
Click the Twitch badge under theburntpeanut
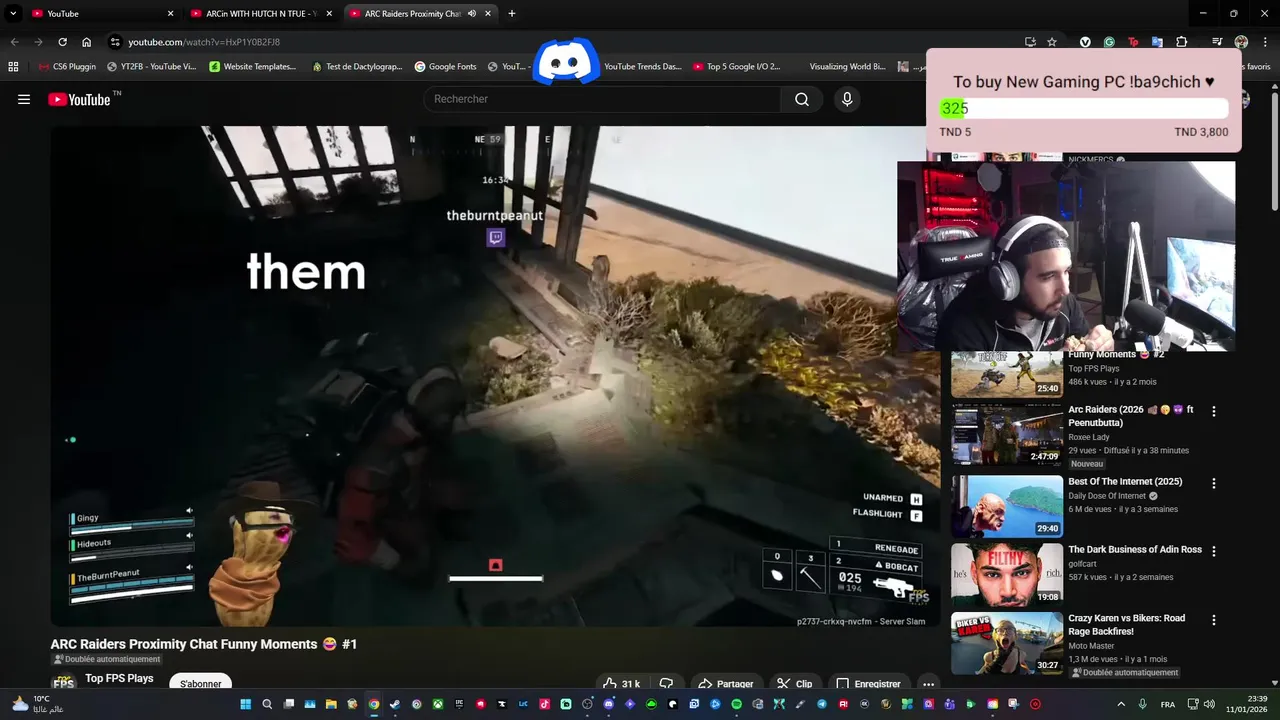point(495,237)
